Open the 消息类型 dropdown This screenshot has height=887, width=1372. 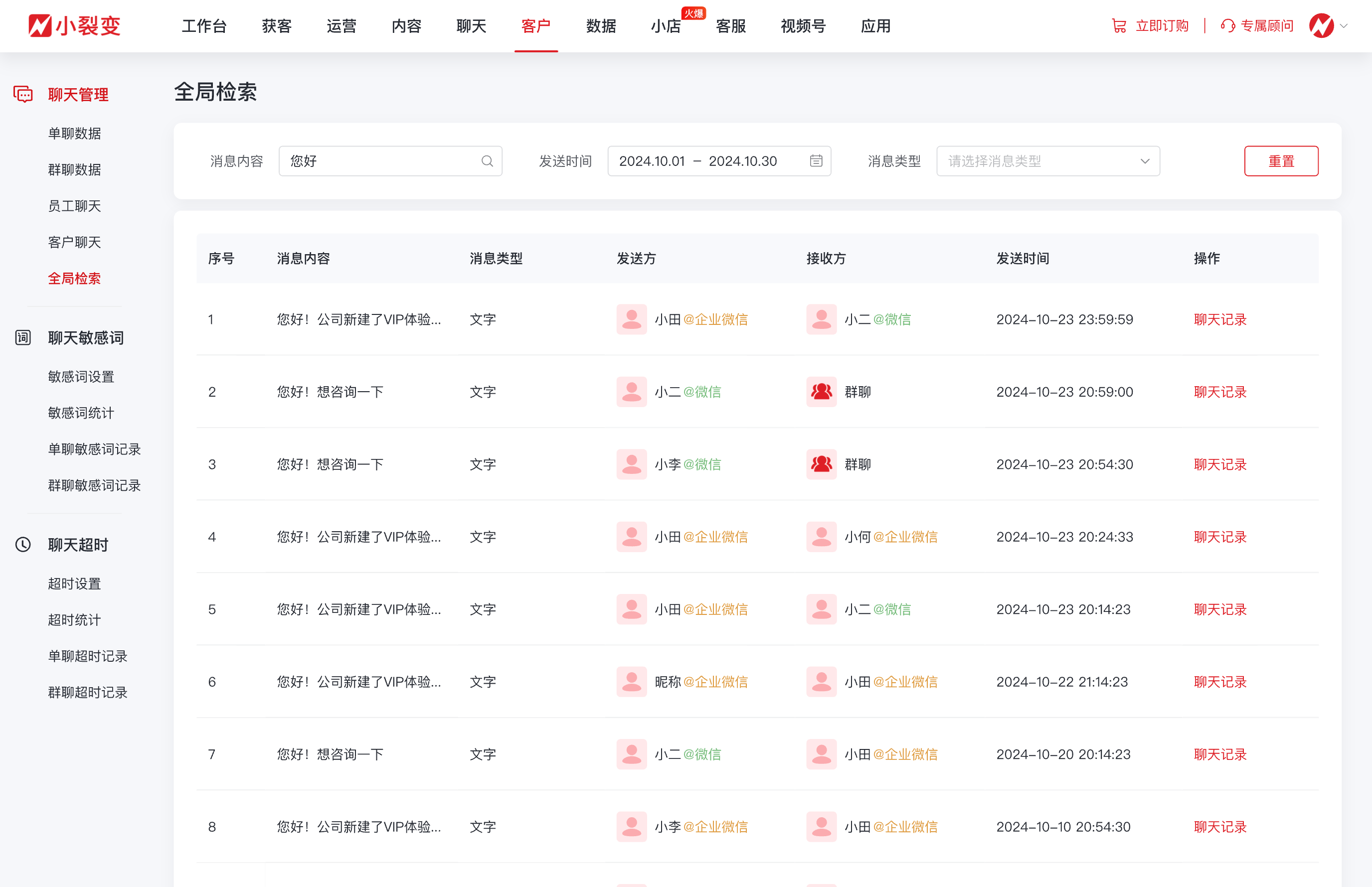(1048, 161)
